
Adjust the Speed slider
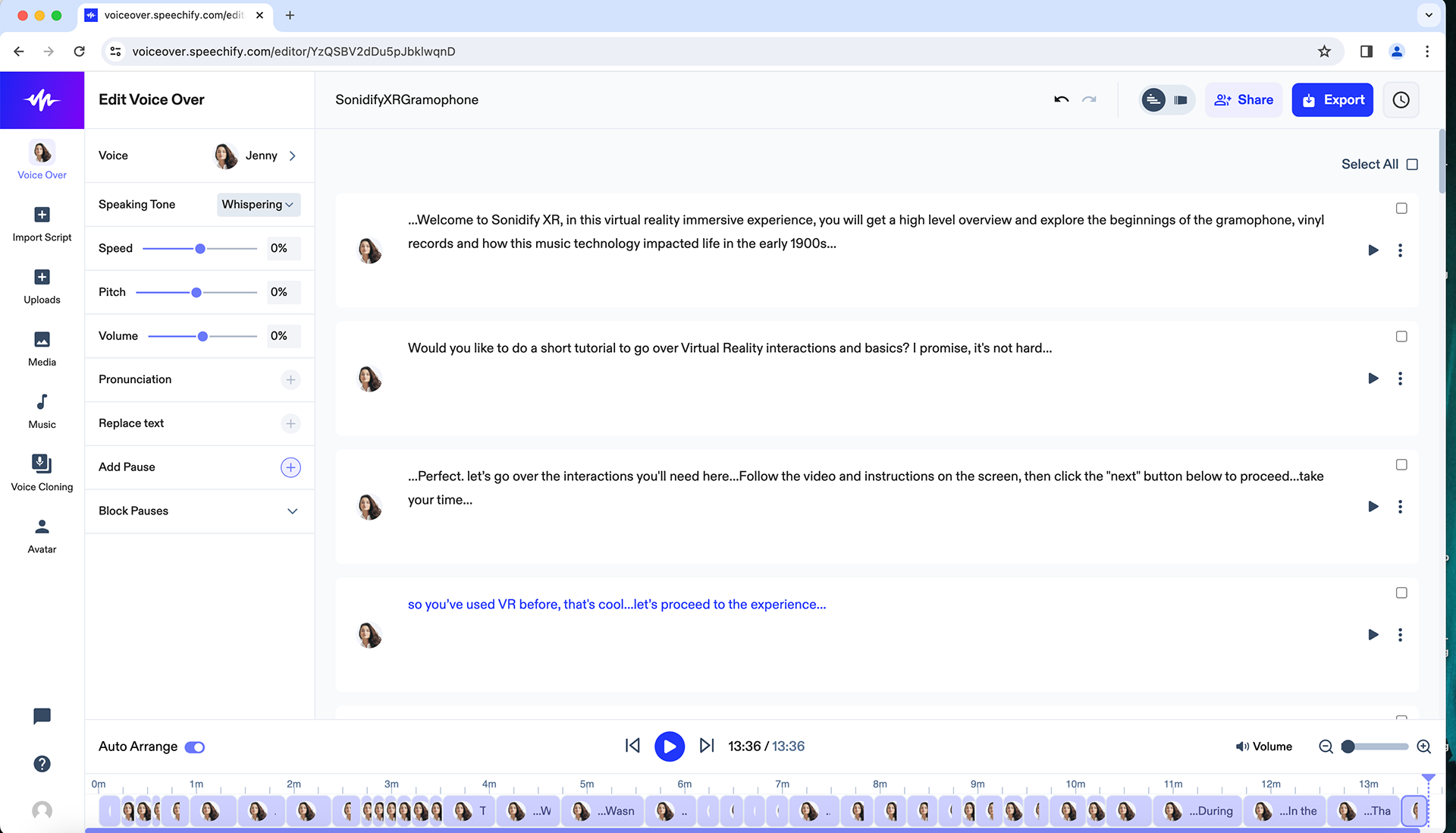[200, 249]
